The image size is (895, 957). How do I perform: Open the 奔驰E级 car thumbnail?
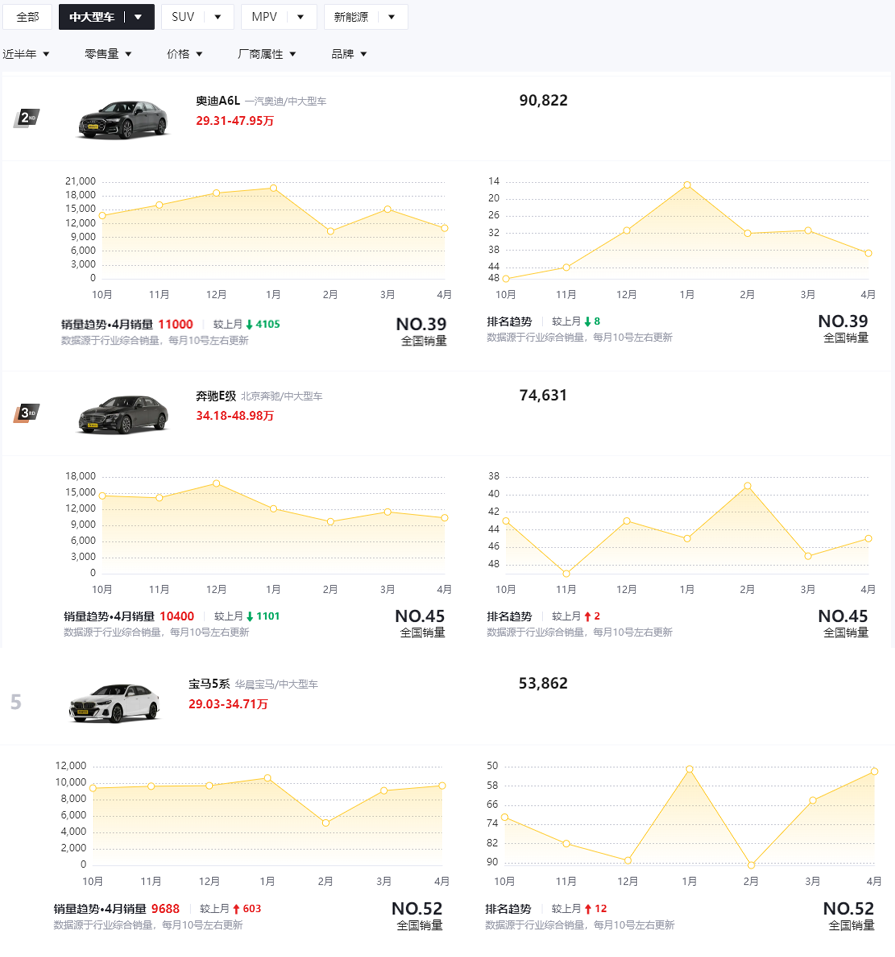tap(123, 414)
